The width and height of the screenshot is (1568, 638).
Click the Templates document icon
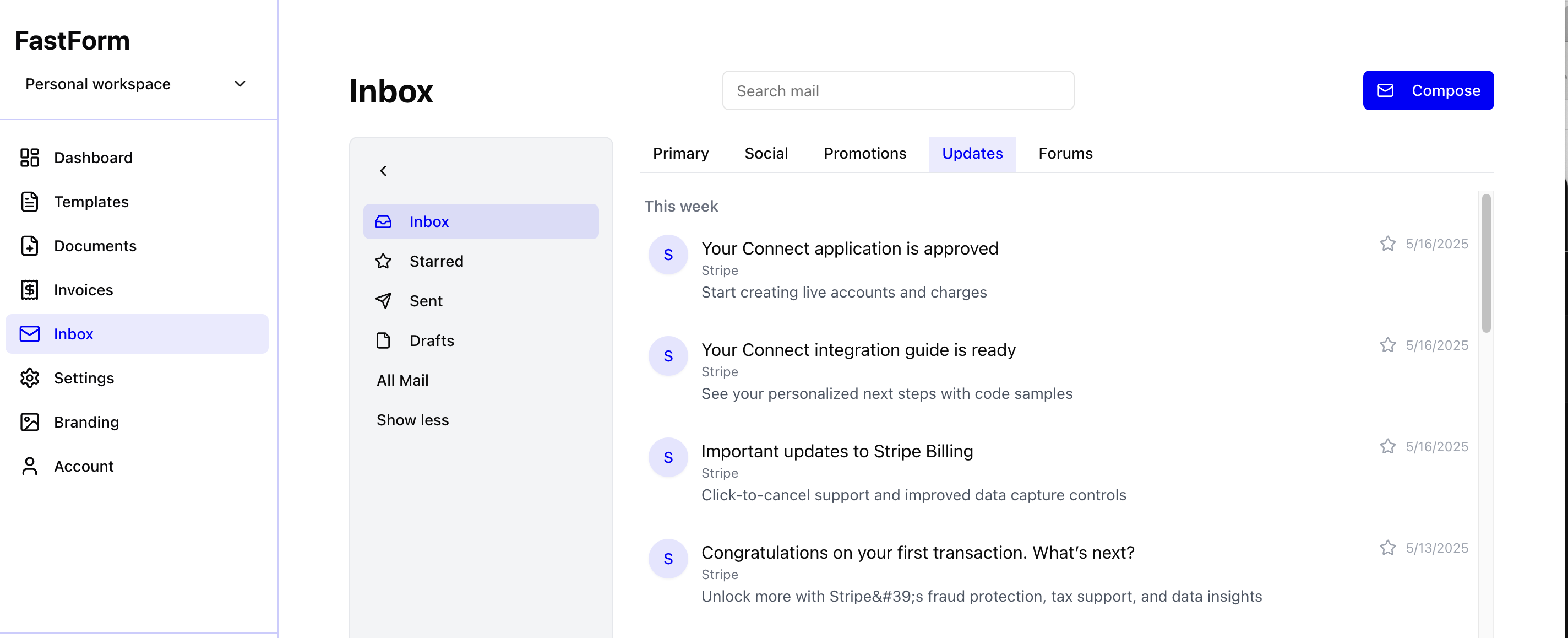pyautogui.click(x=29, y=202)
